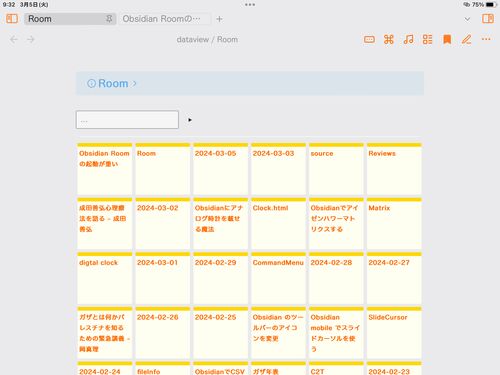Focus the search input field
This screenshot has width=500, height=375.
click(127, 120)
